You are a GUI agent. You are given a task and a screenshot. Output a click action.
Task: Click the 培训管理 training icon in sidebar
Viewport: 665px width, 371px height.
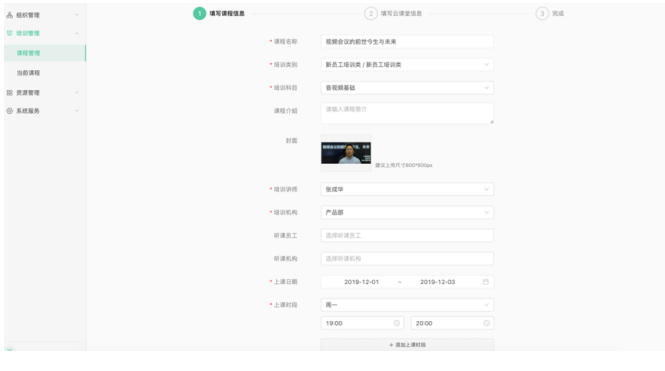click(x=9, y=33)
